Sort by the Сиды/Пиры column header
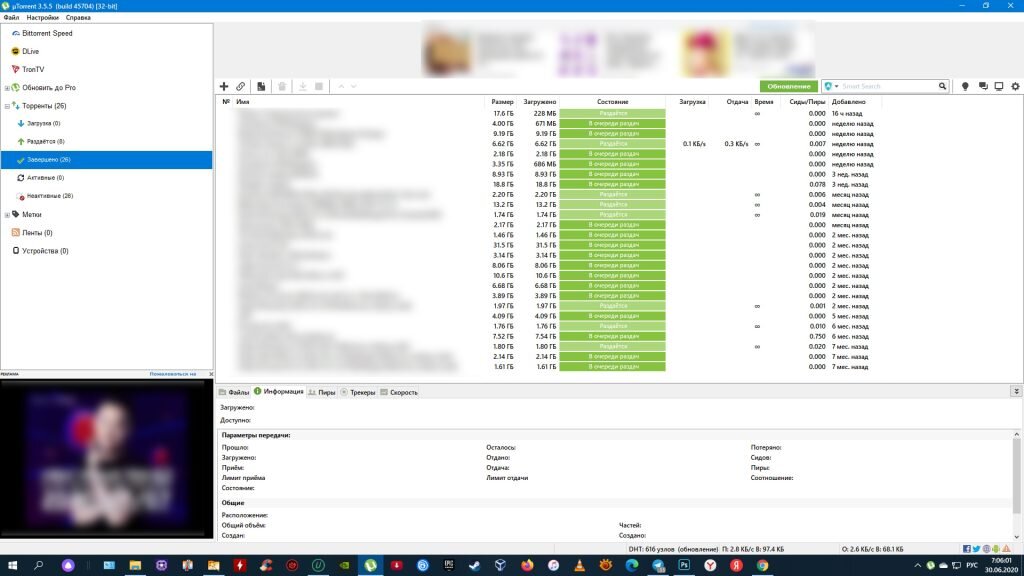This screenshot has height=576, width=1024. pos(807,102)
